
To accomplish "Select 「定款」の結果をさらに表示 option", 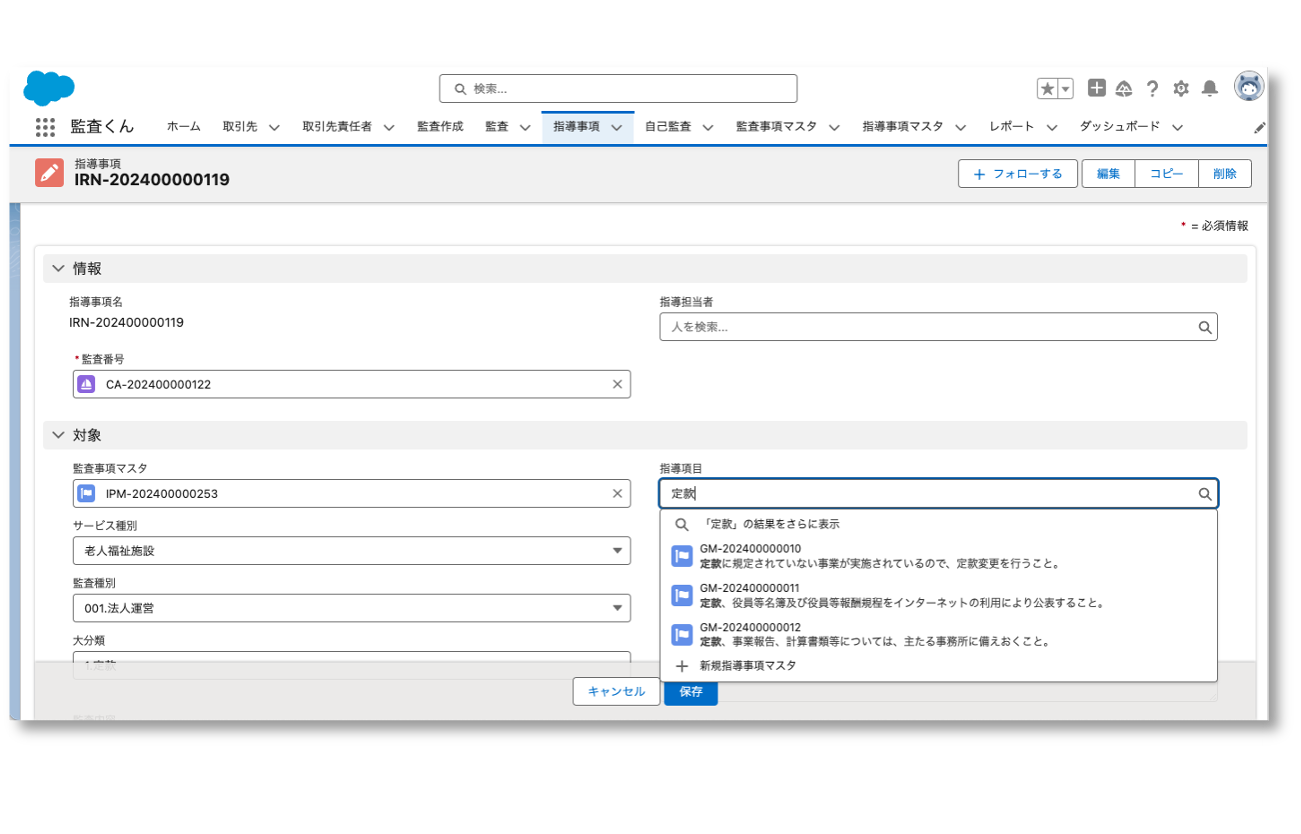I will pos(938,524).
